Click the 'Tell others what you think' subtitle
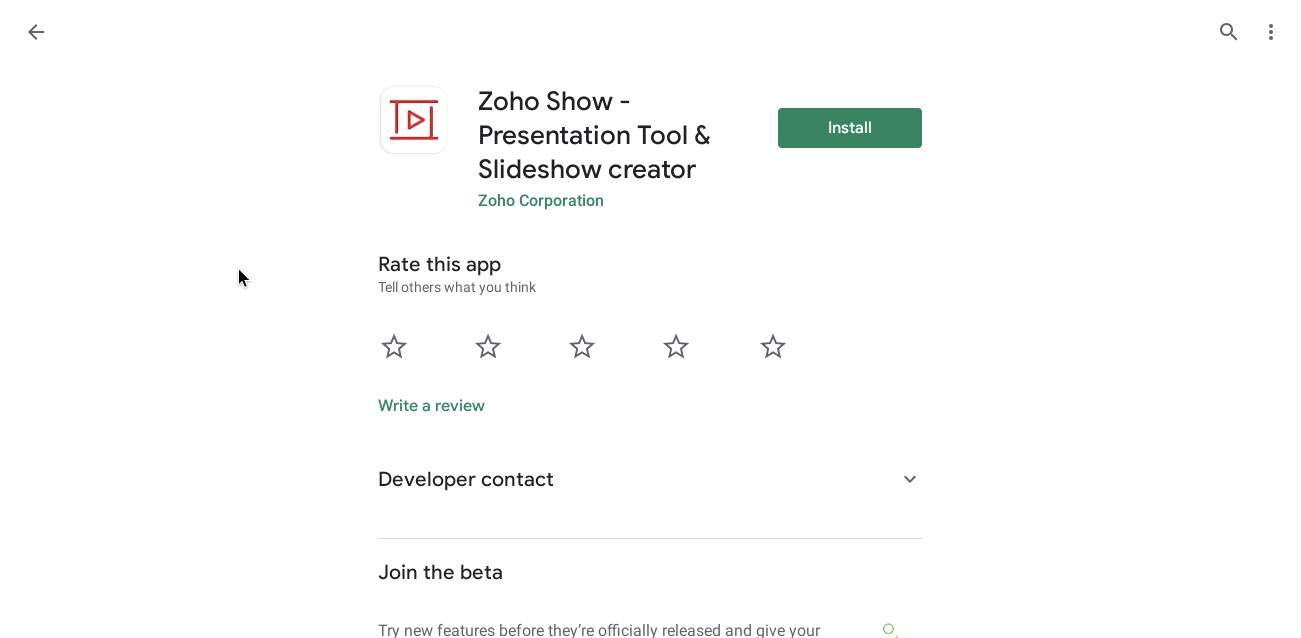 click(x=457, y=288)
